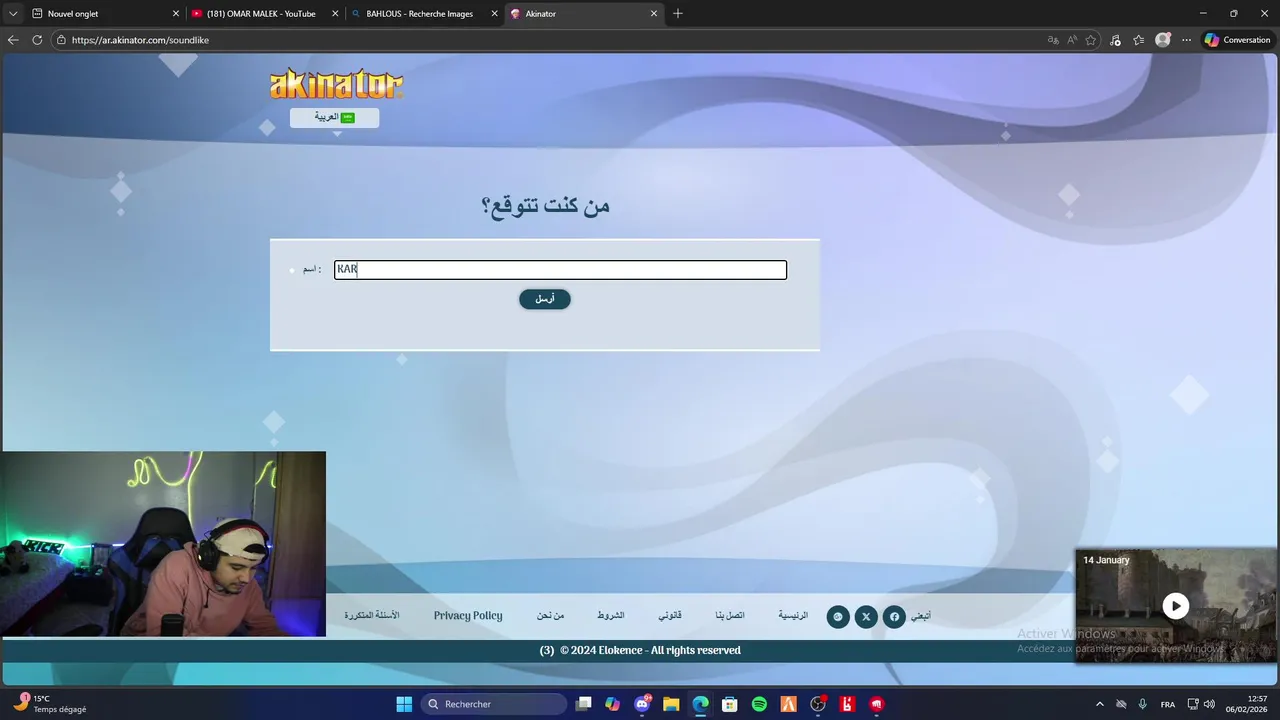The height and width of the screenshot is (720, 1280).
Task: Open the weather widget Temps dégagé
Action: click(50, 703)
